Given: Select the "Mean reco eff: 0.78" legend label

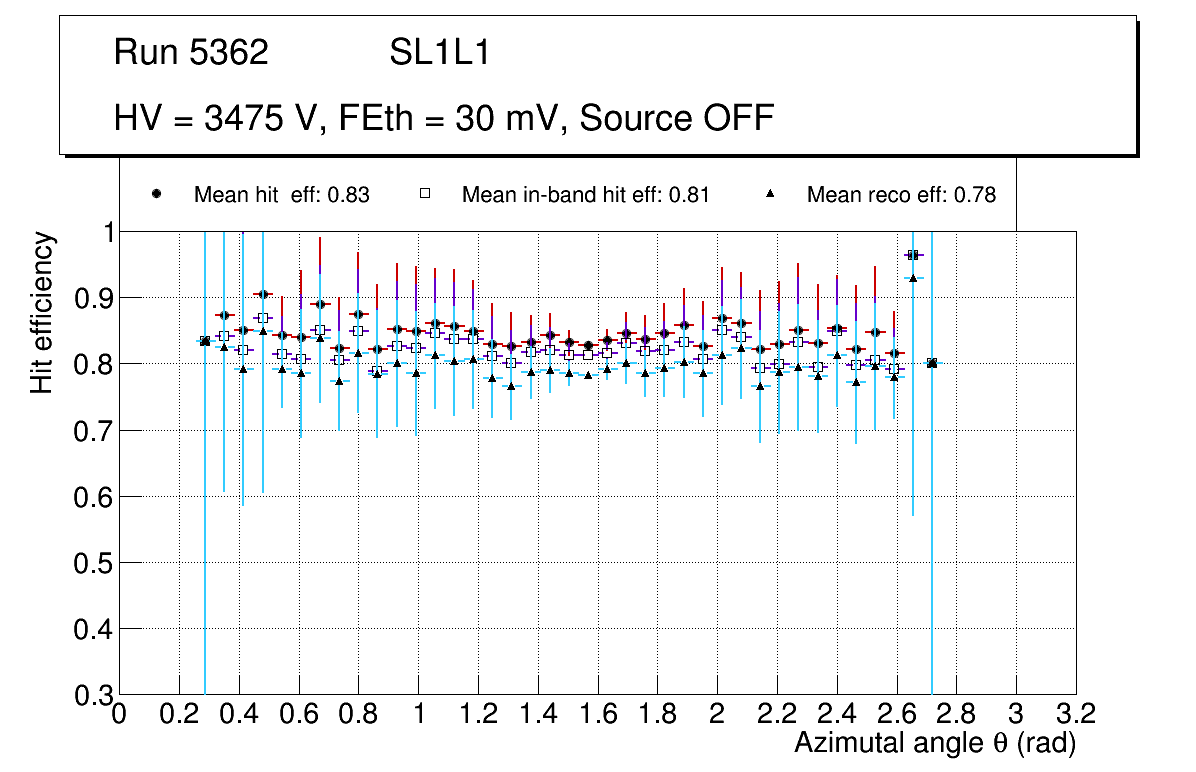Looking at the screenshot, I should pos(901,195).
